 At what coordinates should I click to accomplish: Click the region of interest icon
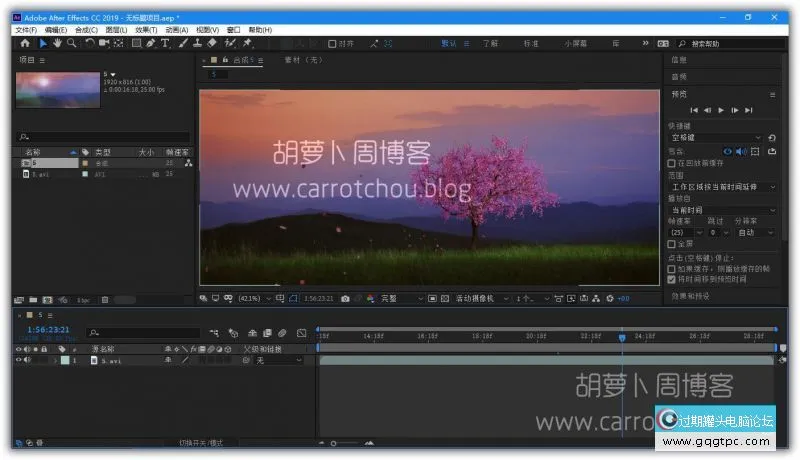click(432, 299)
